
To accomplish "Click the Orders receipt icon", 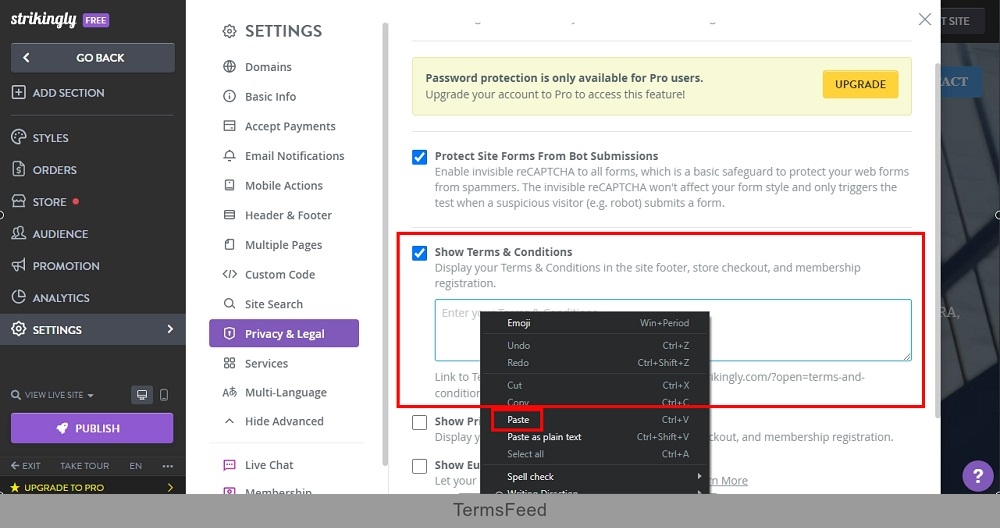I will pyautogui.click(x=18, y=169).
